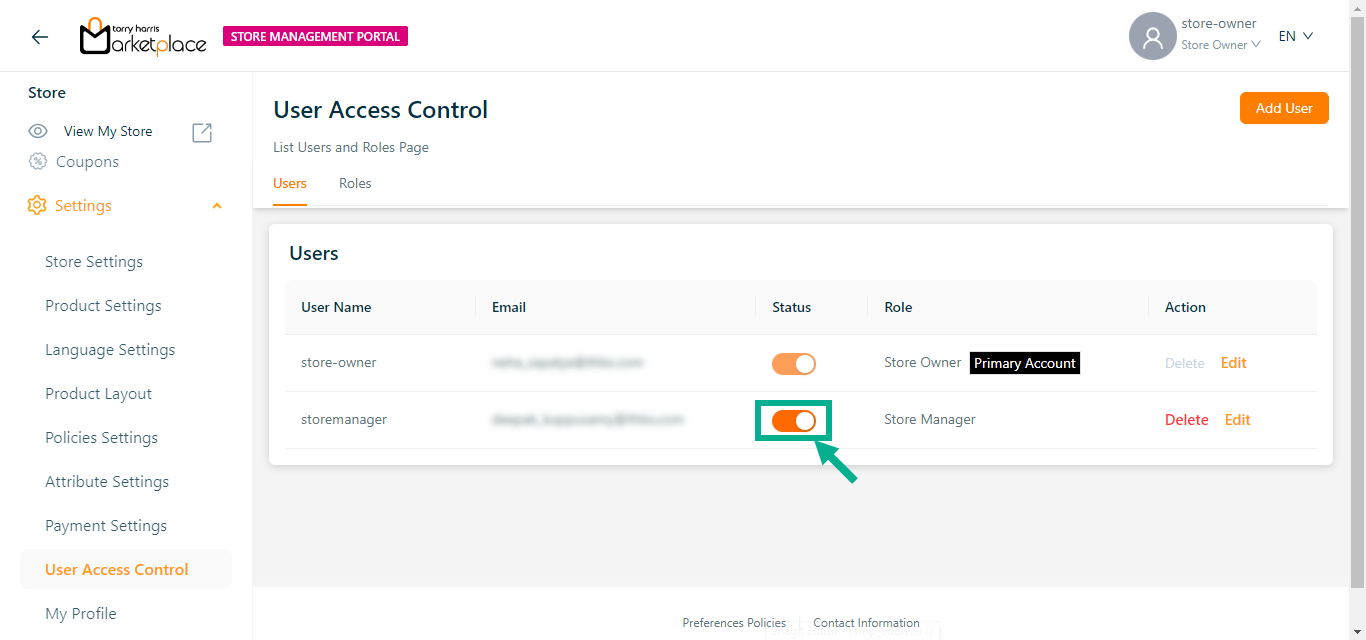Switch to the Roles tab
Viewport: 1366px width, 640px height.
[x=355, y=184]
